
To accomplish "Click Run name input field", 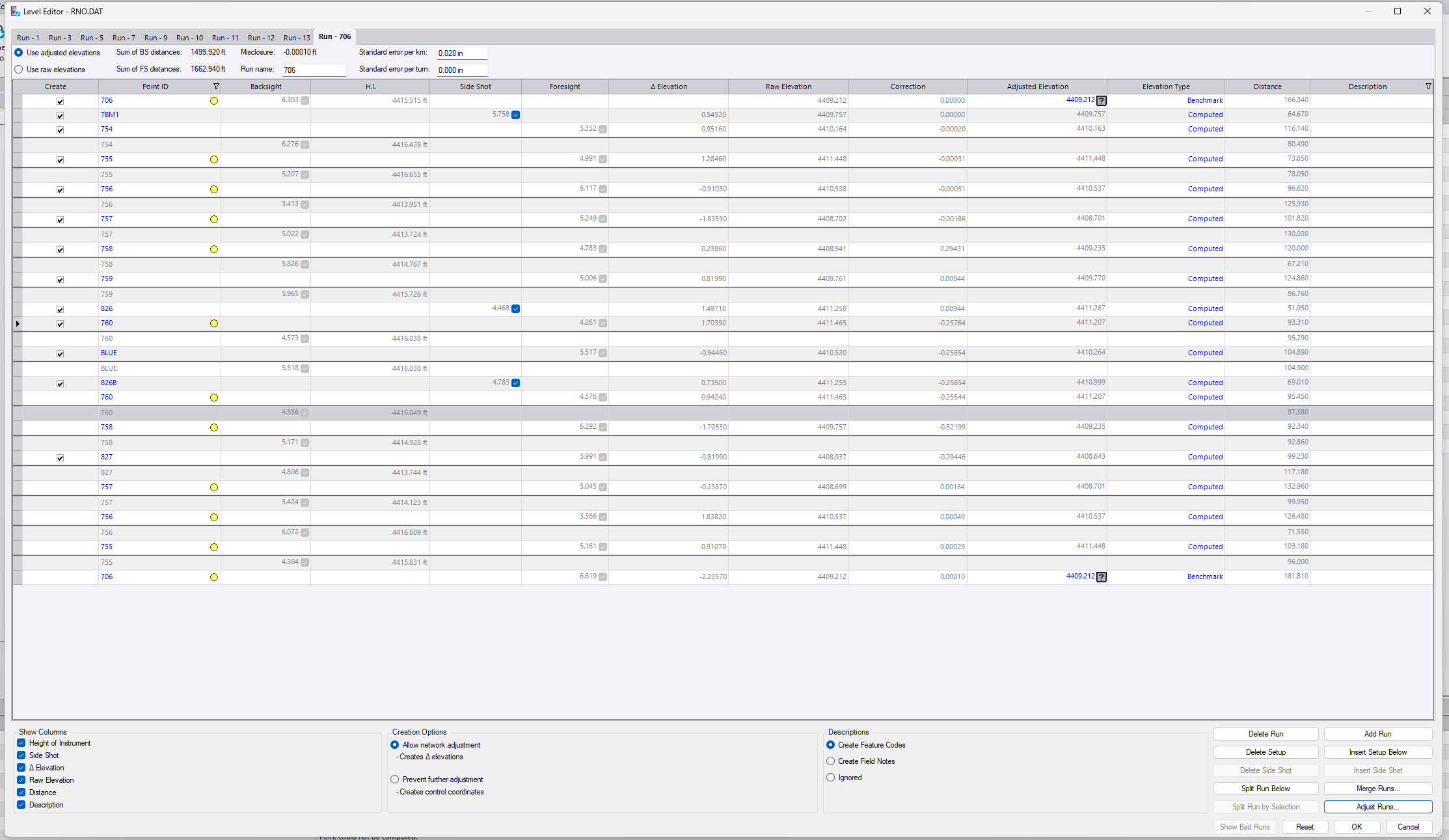I will coord(314,70).
